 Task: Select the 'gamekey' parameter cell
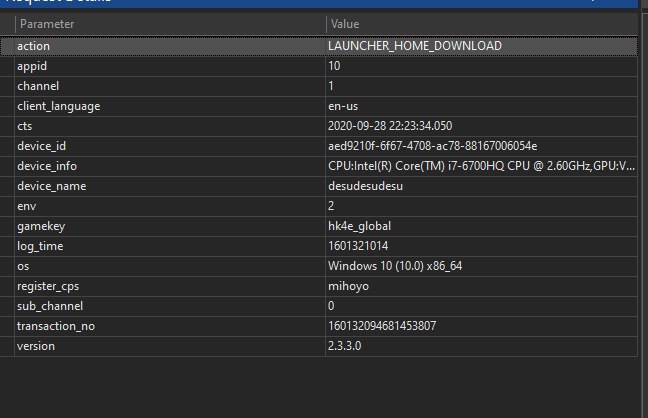click(170, 226)
